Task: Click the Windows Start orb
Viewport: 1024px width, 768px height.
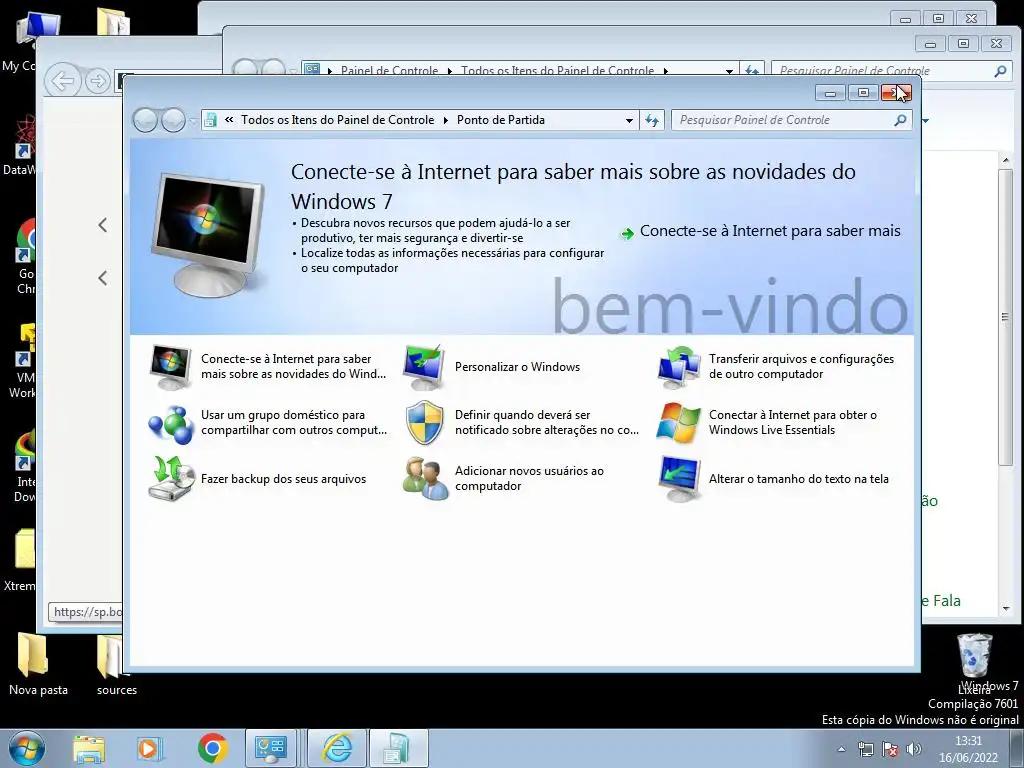Action: point(26,748)
